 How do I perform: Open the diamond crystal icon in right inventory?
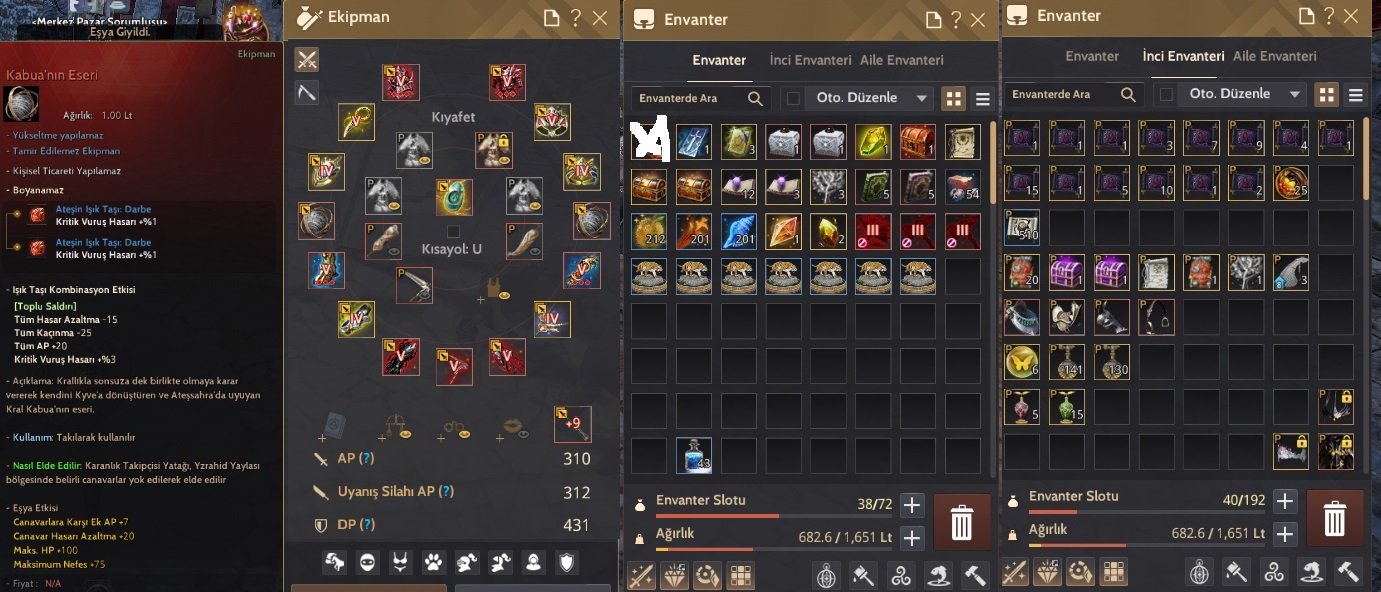1049,572
